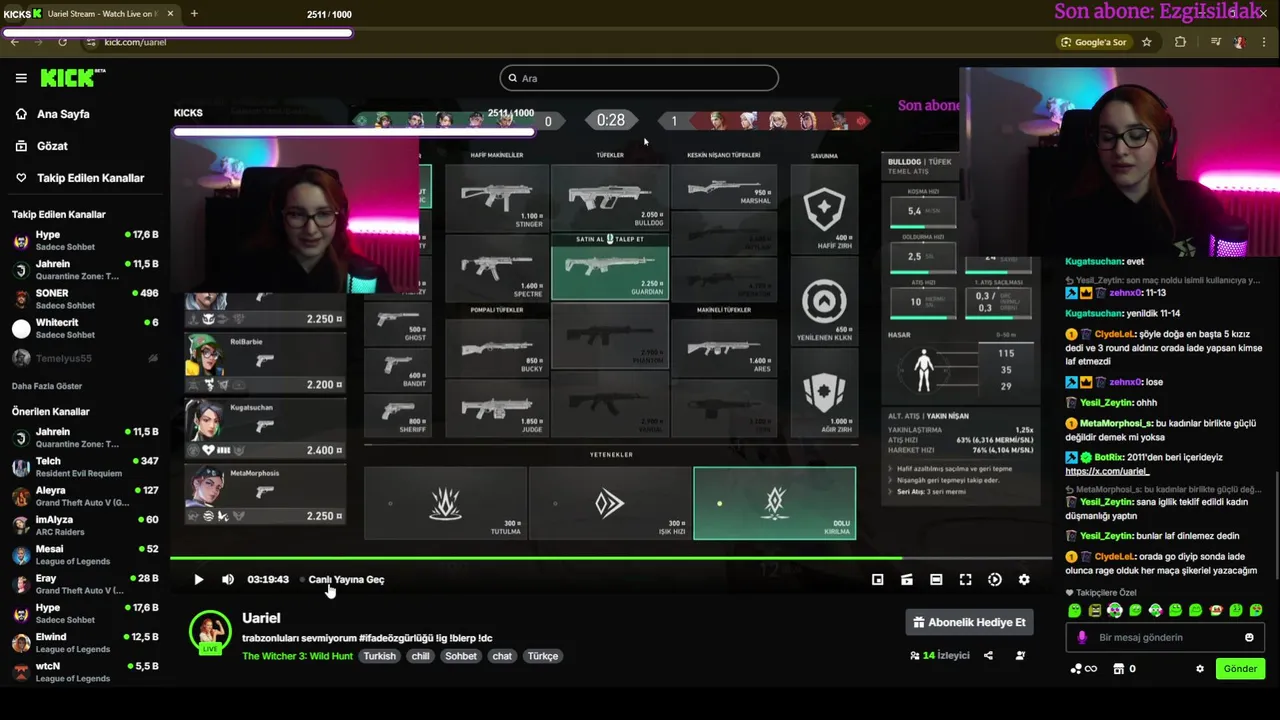
Task: Focus the Ara search field
Action: [639, 78]
